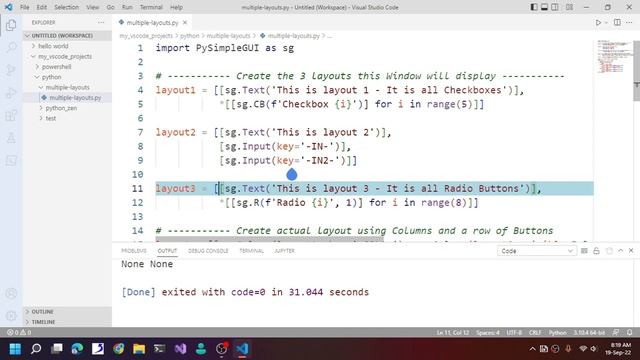The height and width of the screenshot is (360, 640).
Task: Expand the test folder
Action: click(67, 118)
